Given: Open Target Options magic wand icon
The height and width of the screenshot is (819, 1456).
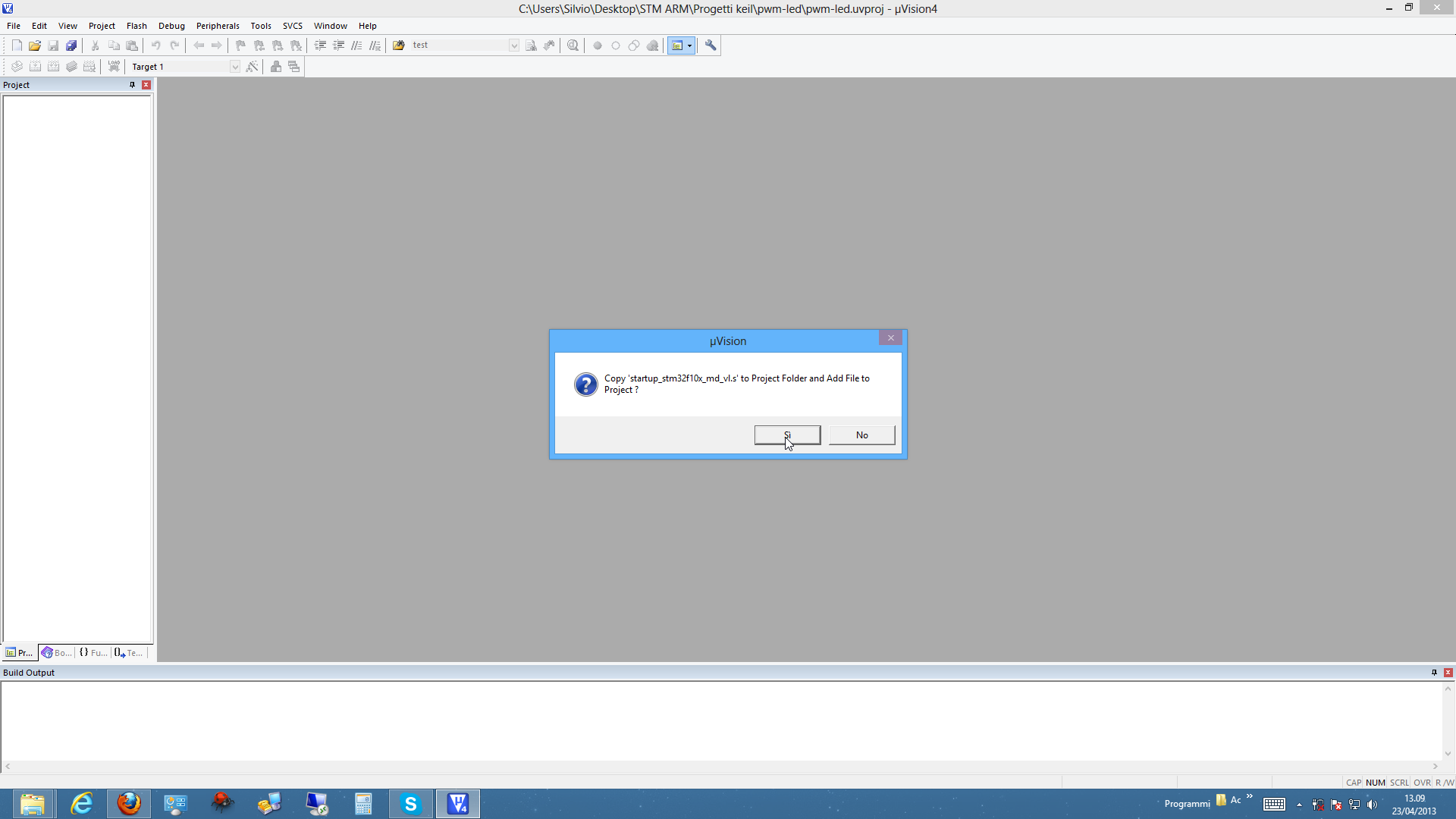Looking at the screenshot, I should pyautogui.click(x=253, y=67).
